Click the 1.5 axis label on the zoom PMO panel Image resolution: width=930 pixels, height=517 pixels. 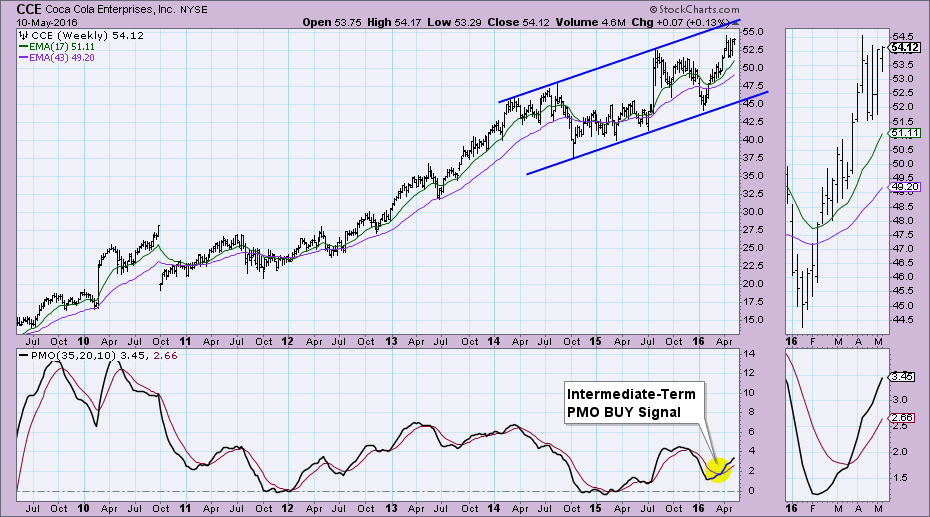point(900,478)
